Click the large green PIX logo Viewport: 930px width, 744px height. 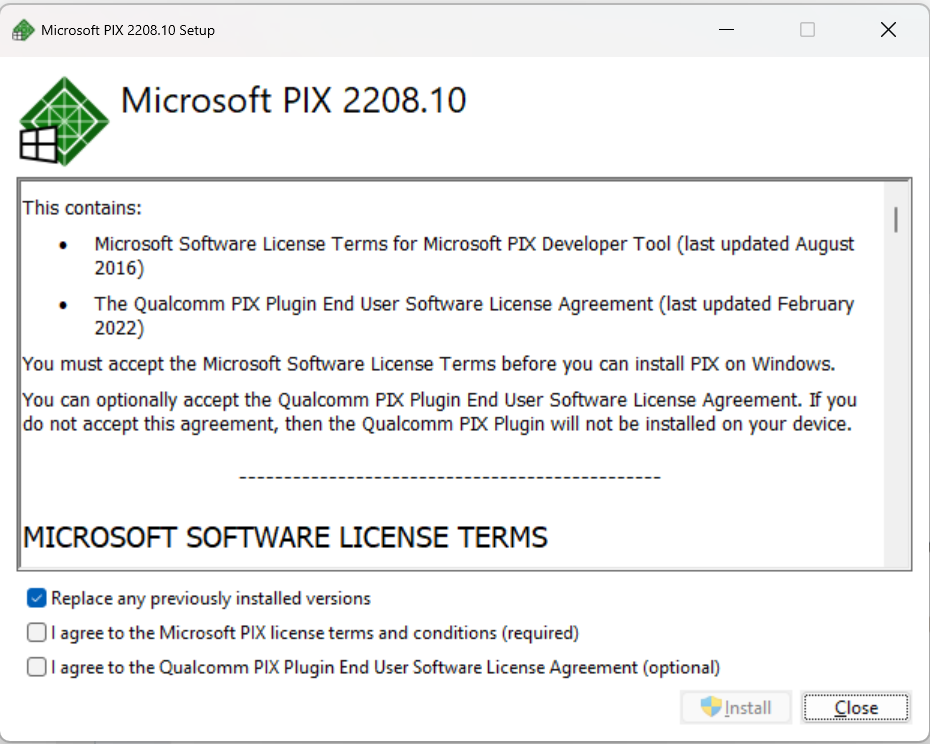64,121
